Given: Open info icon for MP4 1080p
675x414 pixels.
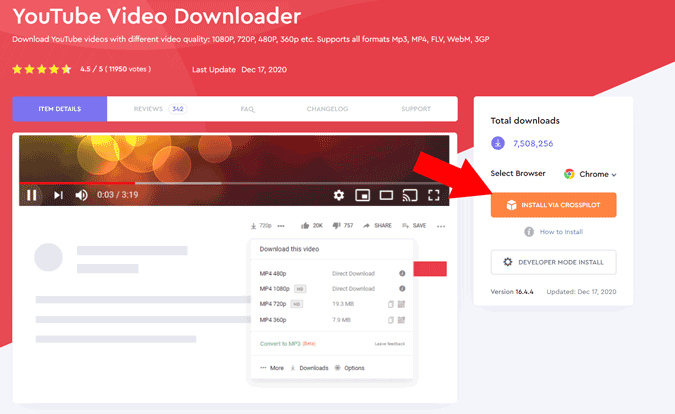Looking at the screenshot, I should coord(402,289).
